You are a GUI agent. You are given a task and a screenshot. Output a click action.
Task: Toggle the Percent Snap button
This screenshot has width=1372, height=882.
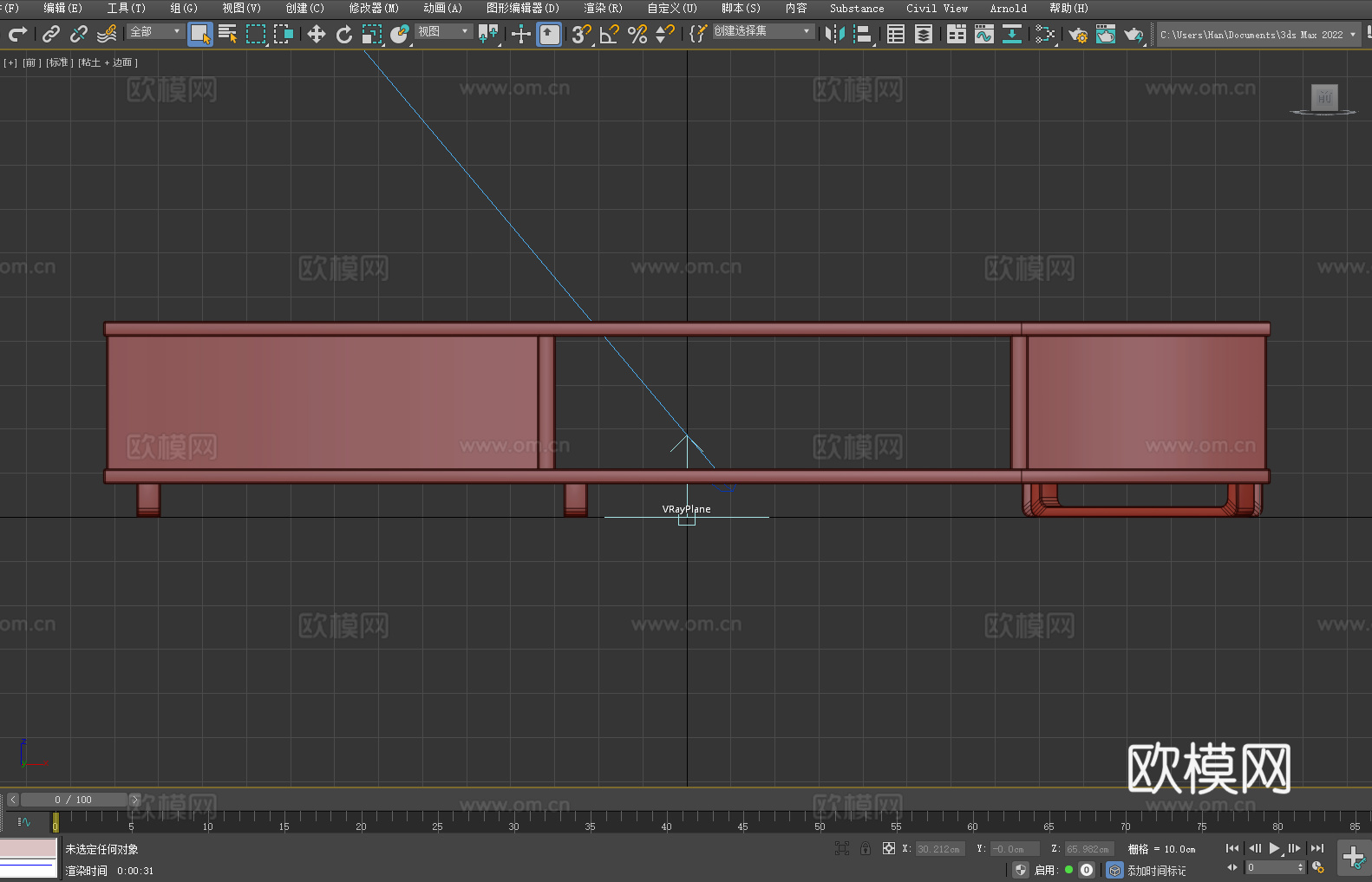pyautogui.click(x=637, y=34)
